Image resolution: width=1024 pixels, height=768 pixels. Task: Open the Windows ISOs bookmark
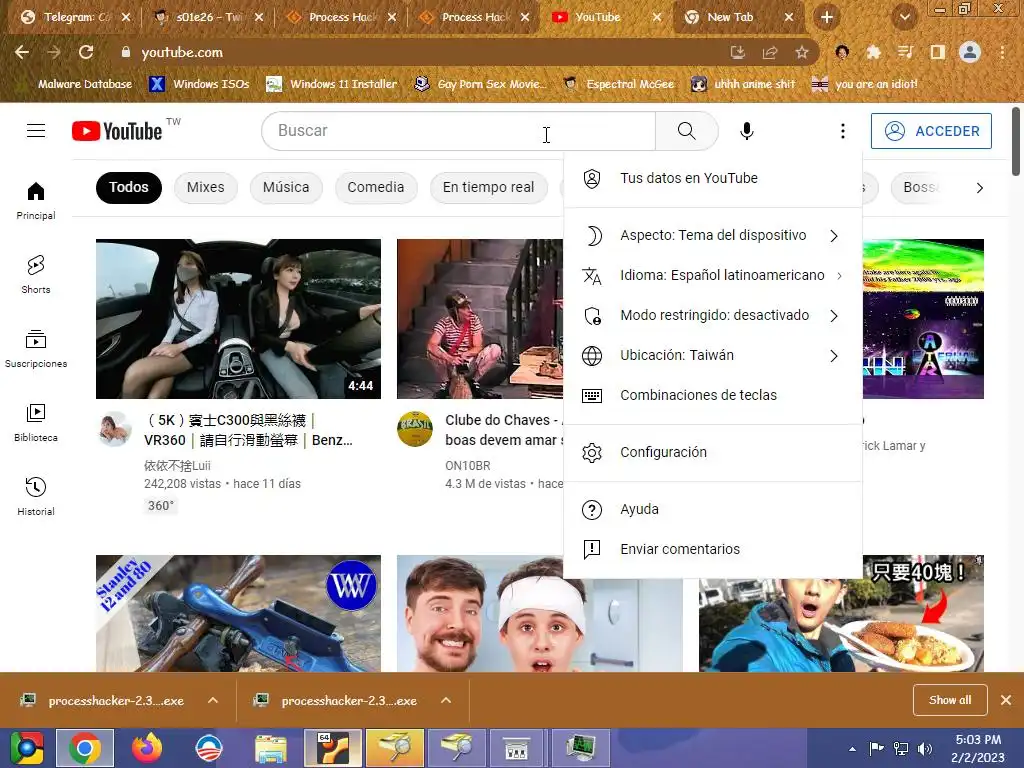(x=199, y=84)
